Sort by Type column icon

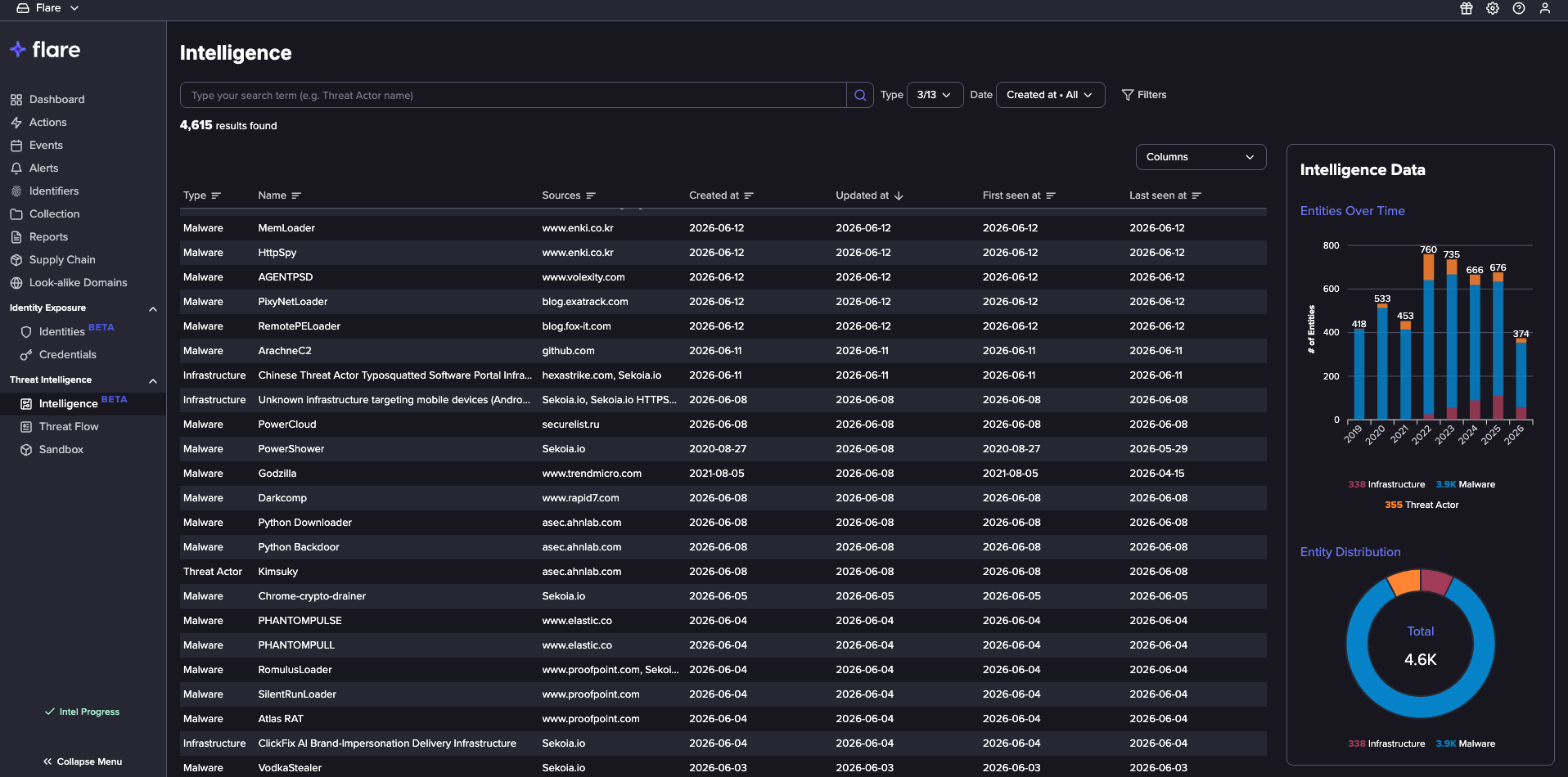pos(216,195)
